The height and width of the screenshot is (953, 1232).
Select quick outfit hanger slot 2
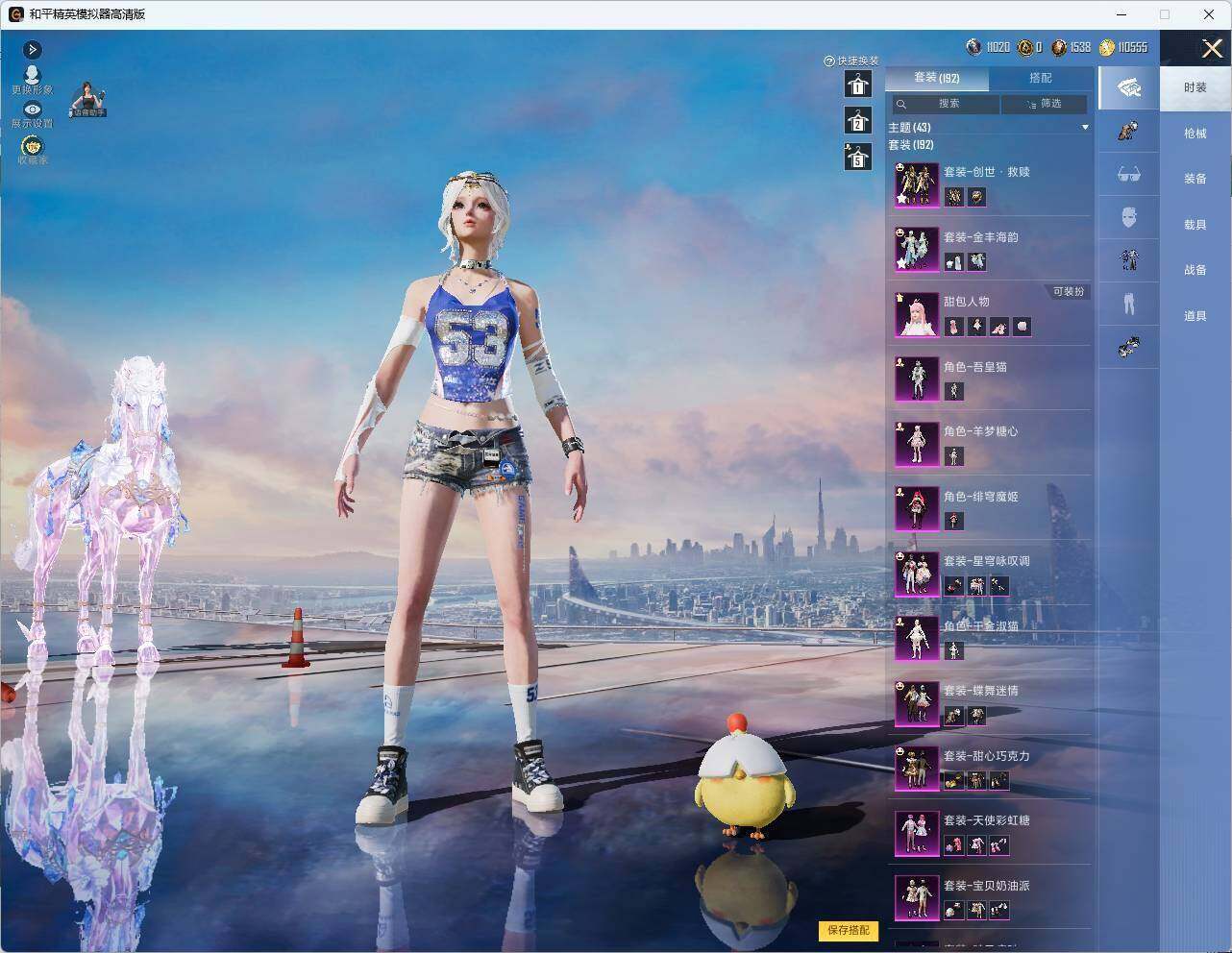click(x=857, y=121)
